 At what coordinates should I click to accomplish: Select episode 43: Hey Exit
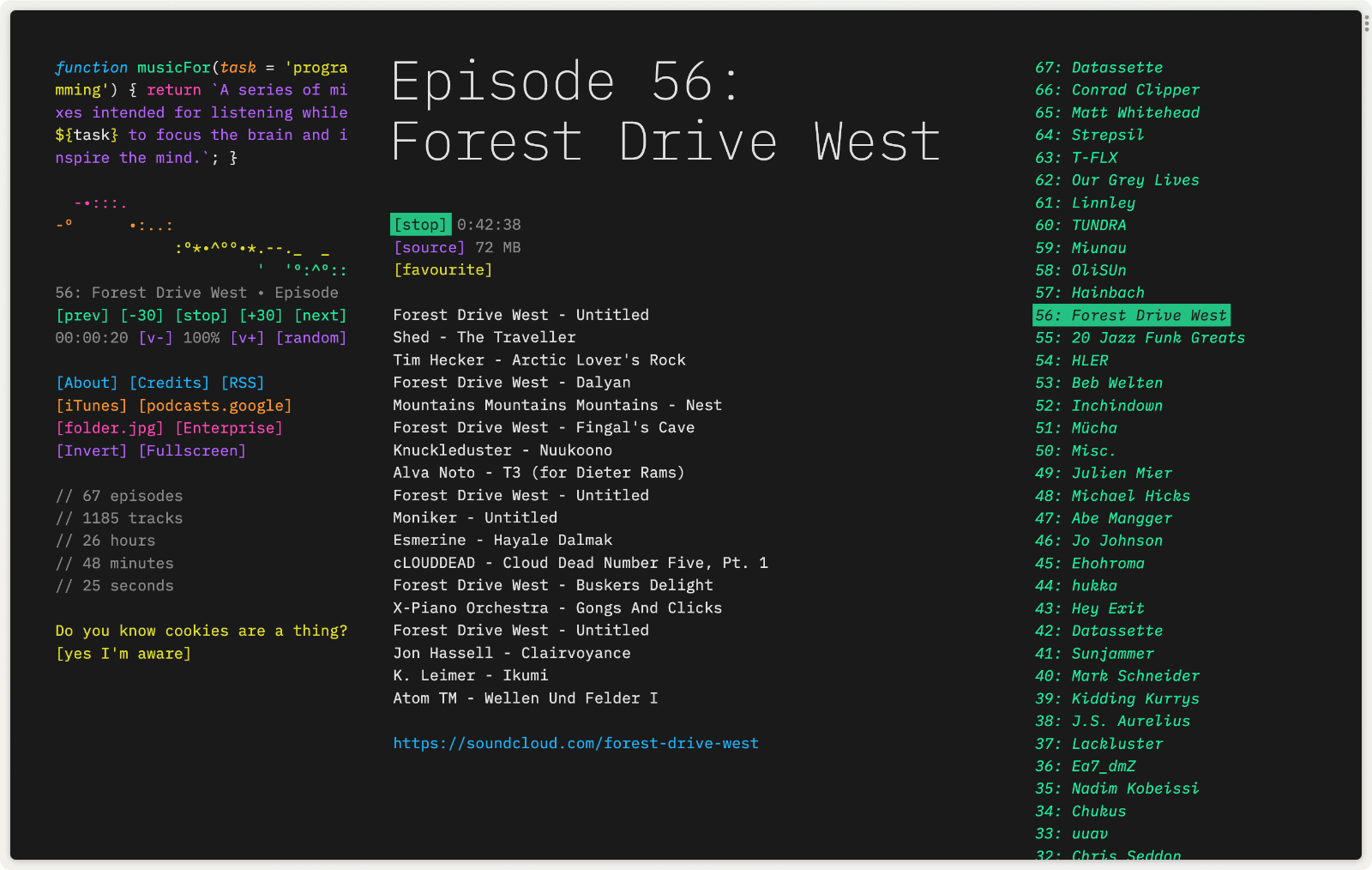click(1090, 608)
